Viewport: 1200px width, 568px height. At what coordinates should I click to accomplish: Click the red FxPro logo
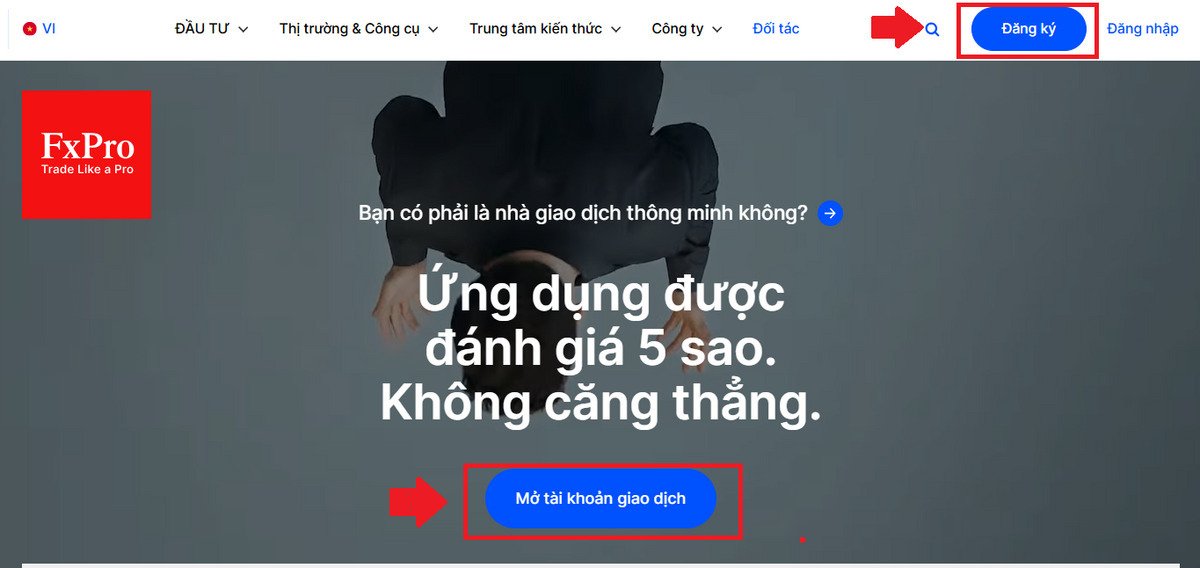point(86,155)
